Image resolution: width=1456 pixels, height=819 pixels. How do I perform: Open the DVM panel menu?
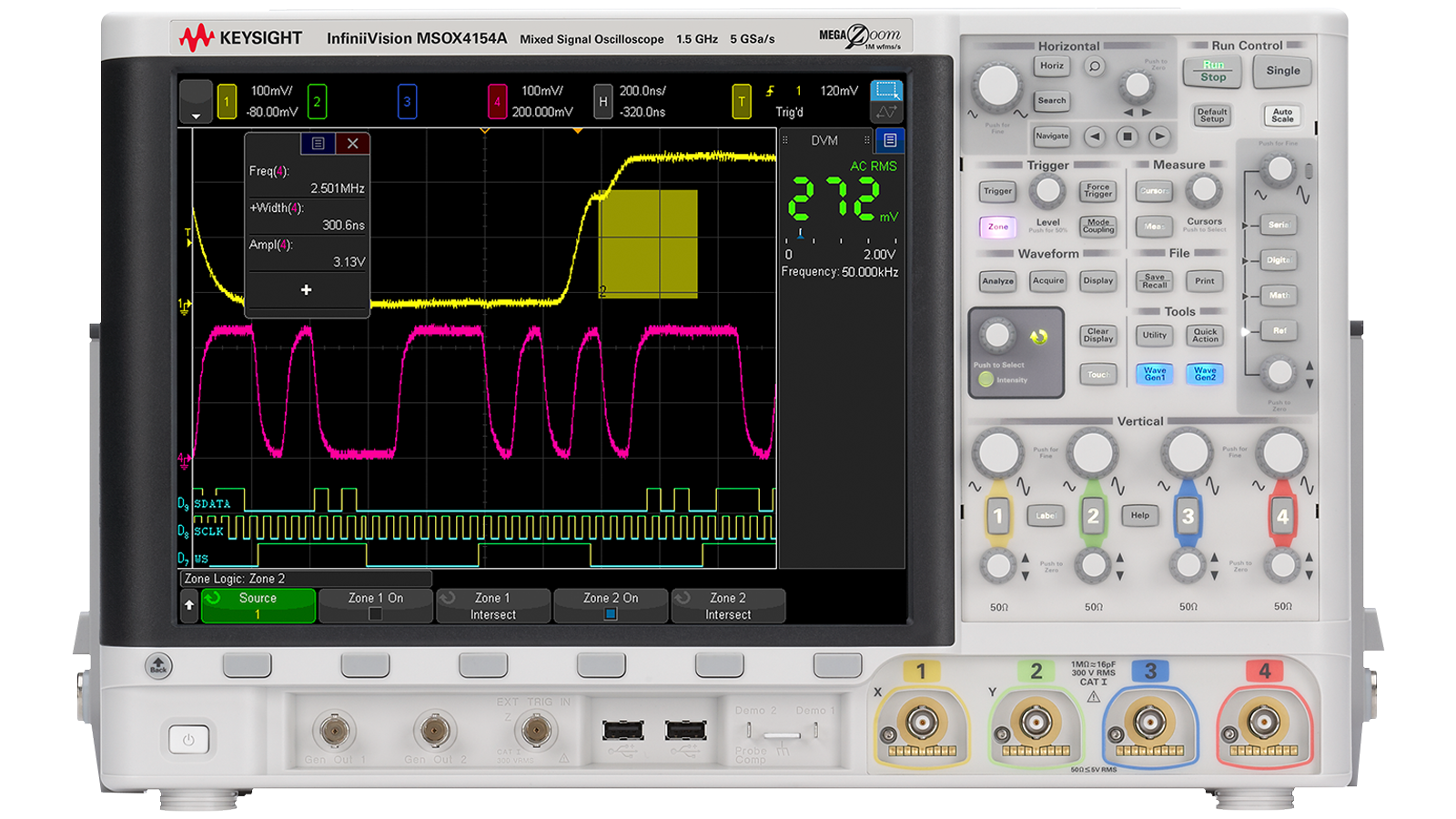(888, 140)
